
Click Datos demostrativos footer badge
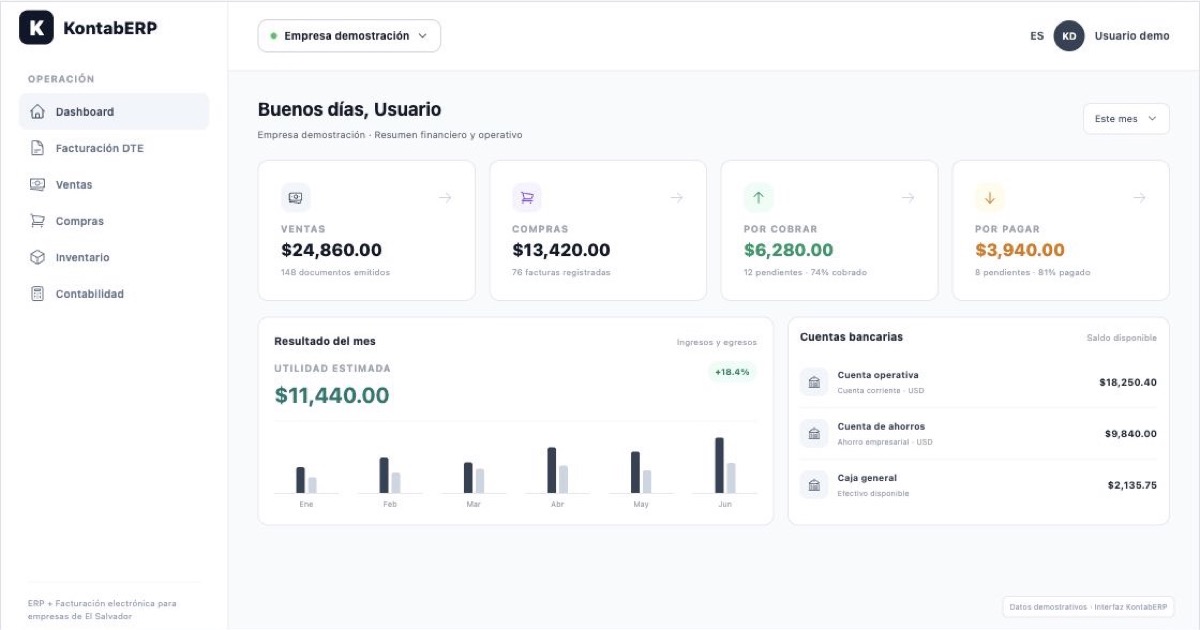[x=1088, y=607]
